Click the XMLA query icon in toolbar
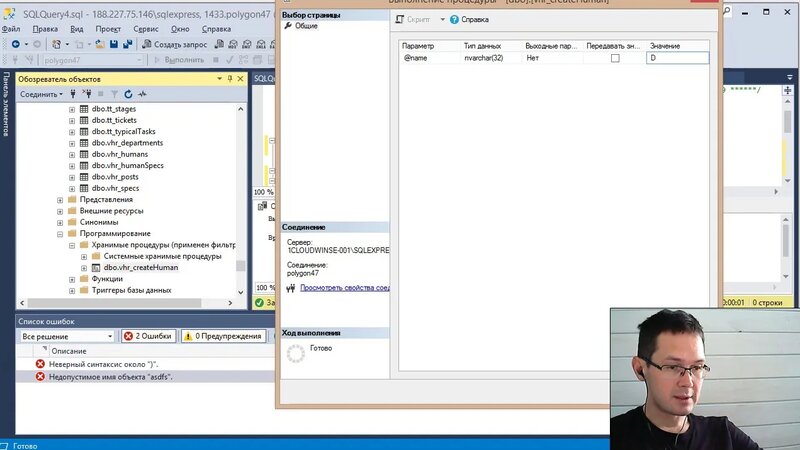The width and height of the screenshot is (800, 450). pyautogui.click(x=261, y=44)
